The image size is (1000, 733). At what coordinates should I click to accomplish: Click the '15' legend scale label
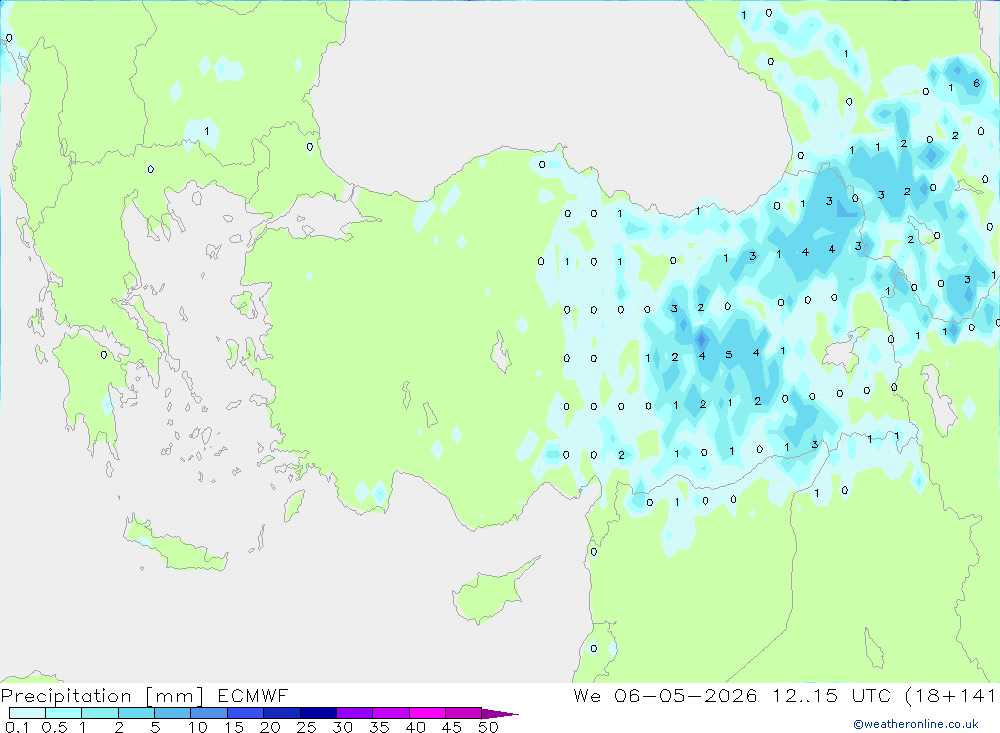coord(234,727)
